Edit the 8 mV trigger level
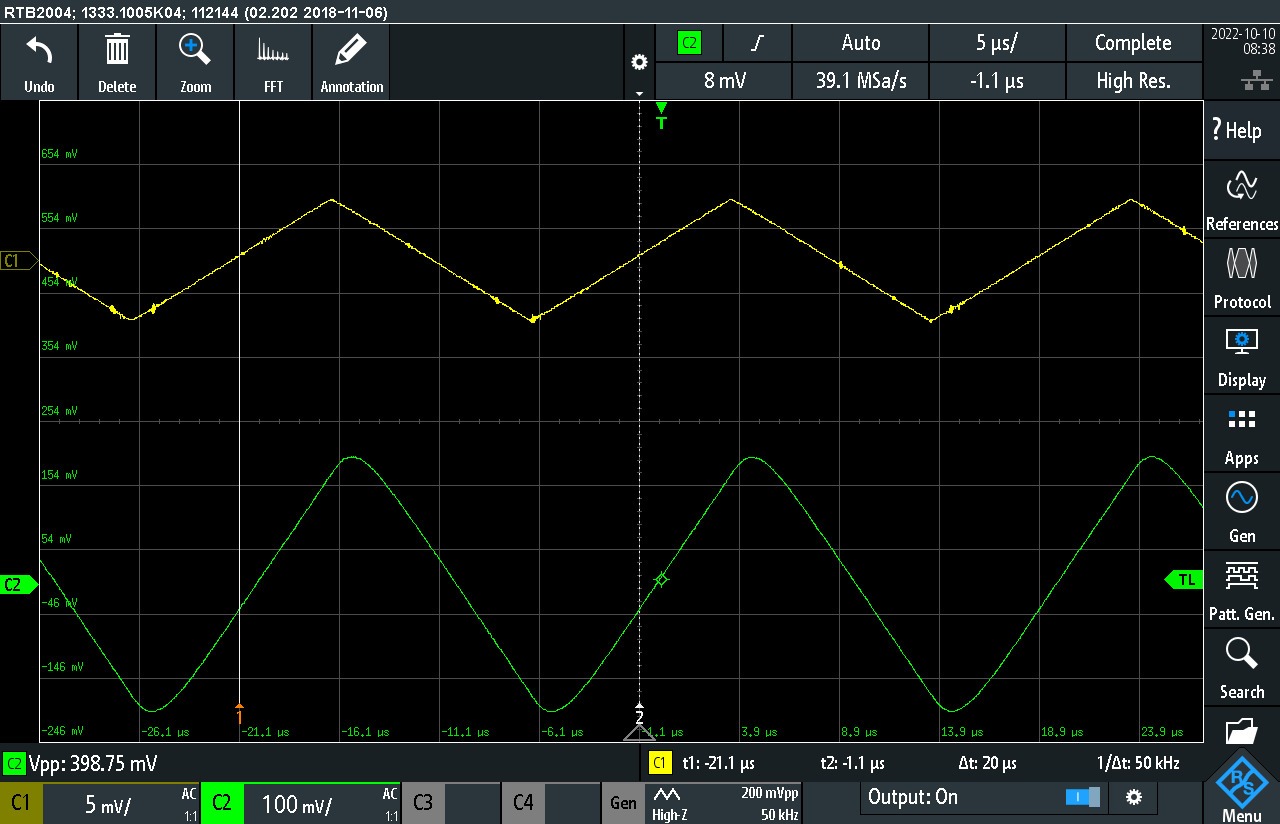This screenshot has width=1280, height=824. (x=725, y=81)
